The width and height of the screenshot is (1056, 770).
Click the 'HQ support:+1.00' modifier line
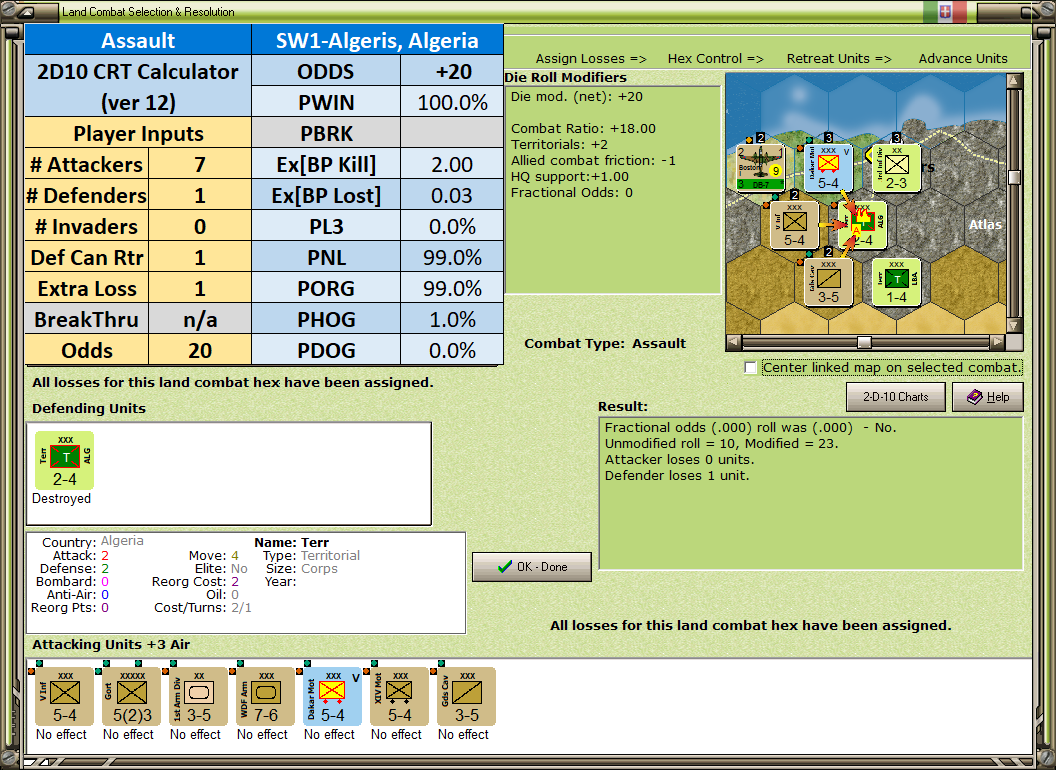pyautogui.click(x=569, y=177)
